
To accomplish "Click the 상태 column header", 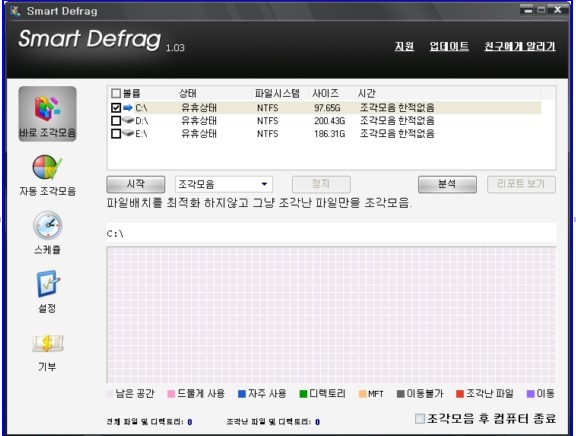I will tap(188, 93).
